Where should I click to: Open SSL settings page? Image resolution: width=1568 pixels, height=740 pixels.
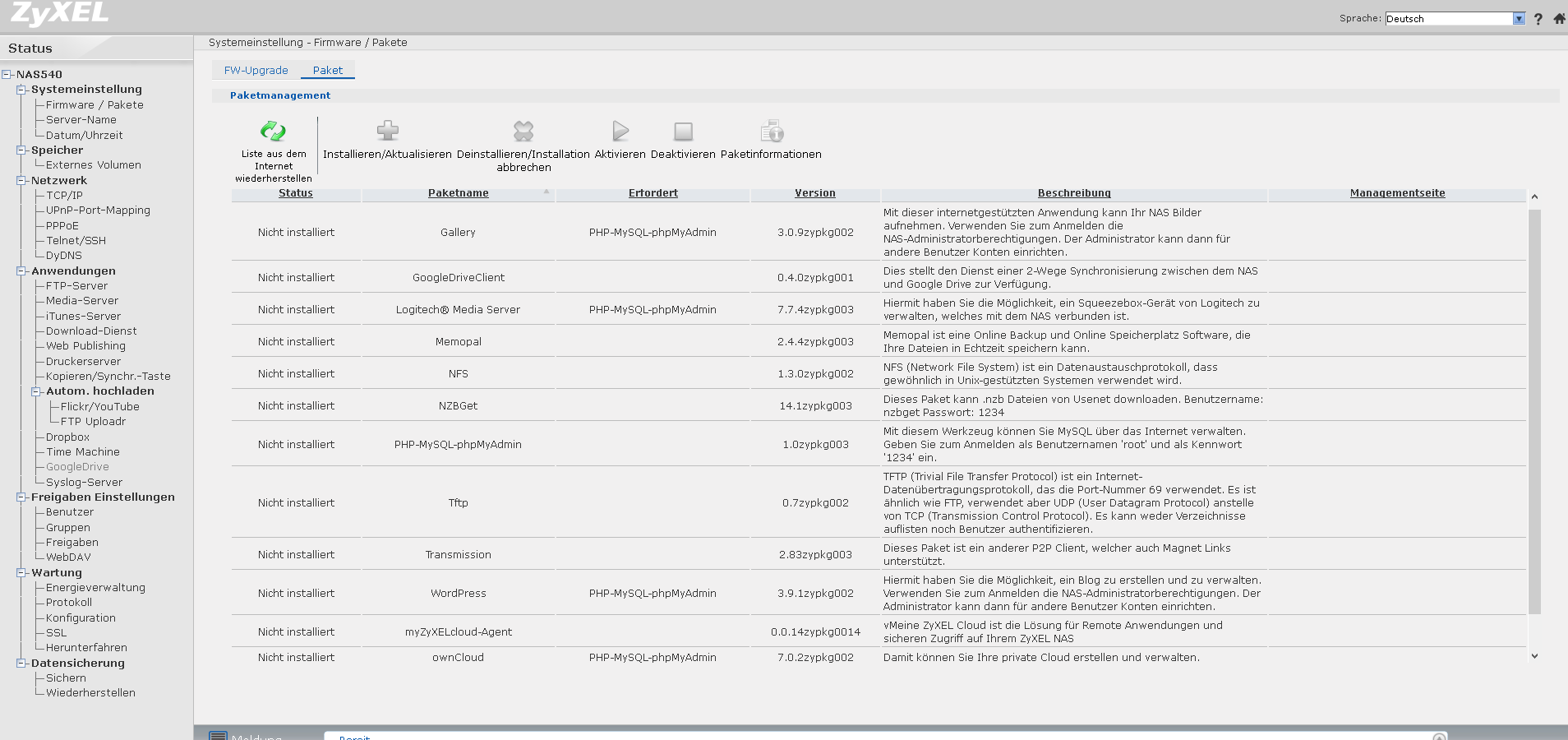point(57,632)
